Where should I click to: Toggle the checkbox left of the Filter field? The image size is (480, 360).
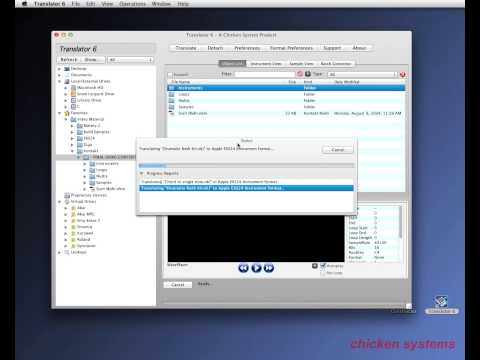click(x=170, y=74)
